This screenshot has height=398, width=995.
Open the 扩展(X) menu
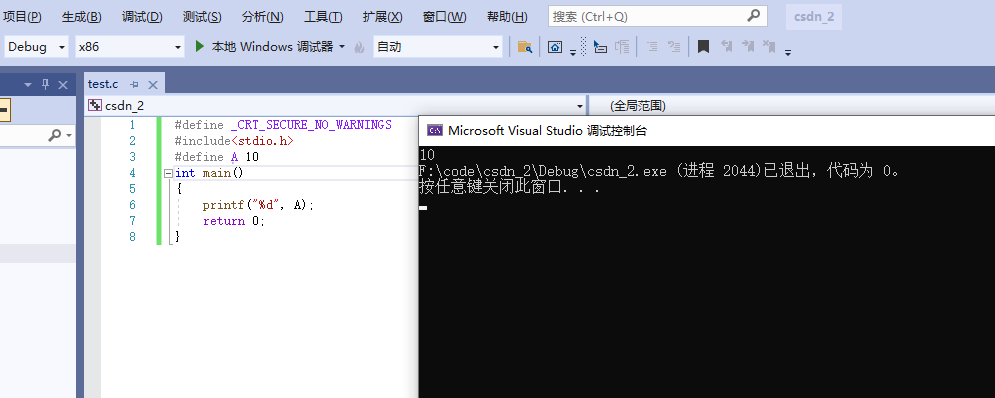click(383, 17)
